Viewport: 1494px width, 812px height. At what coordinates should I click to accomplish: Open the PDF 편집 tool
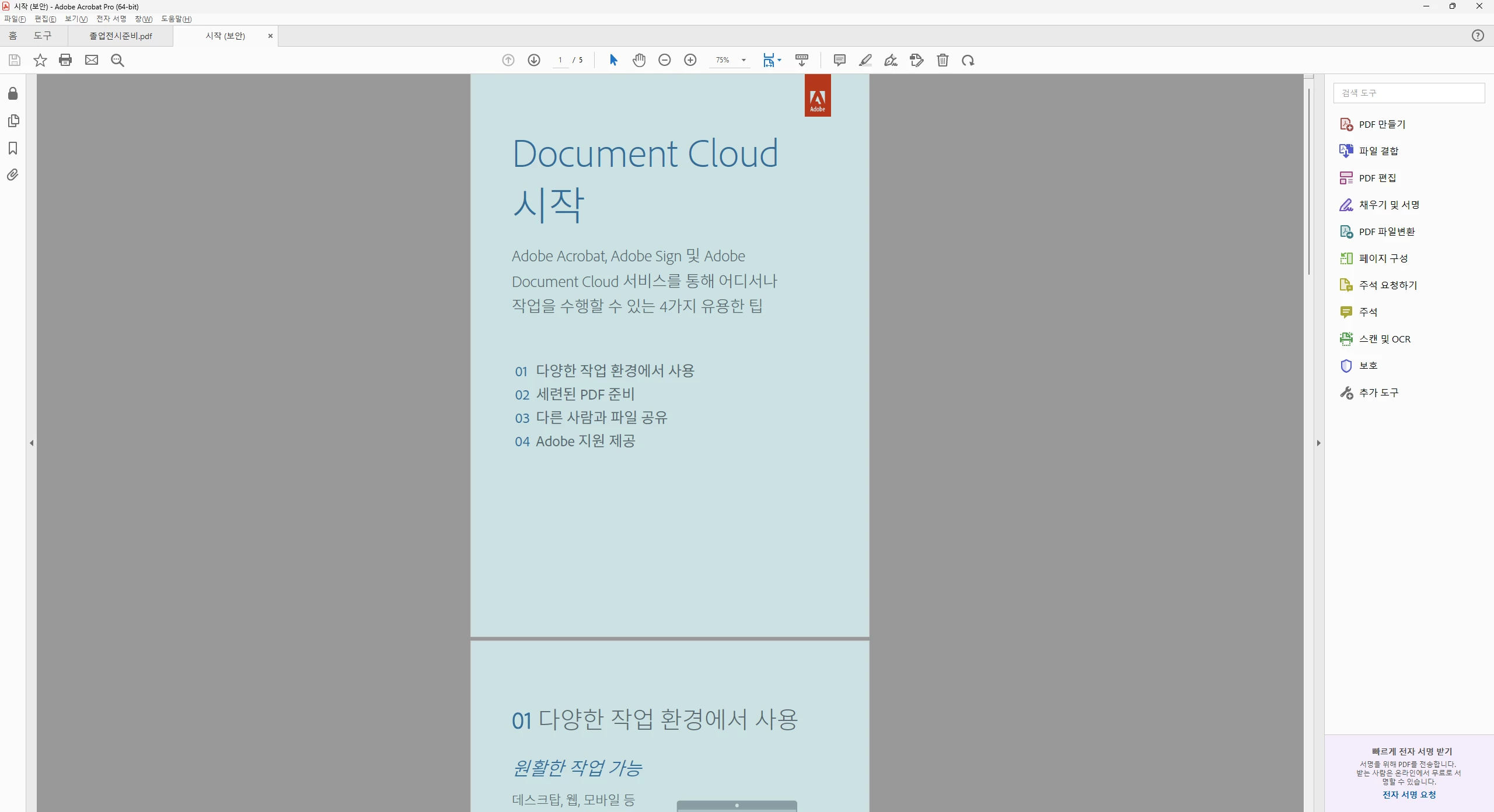1377,178
